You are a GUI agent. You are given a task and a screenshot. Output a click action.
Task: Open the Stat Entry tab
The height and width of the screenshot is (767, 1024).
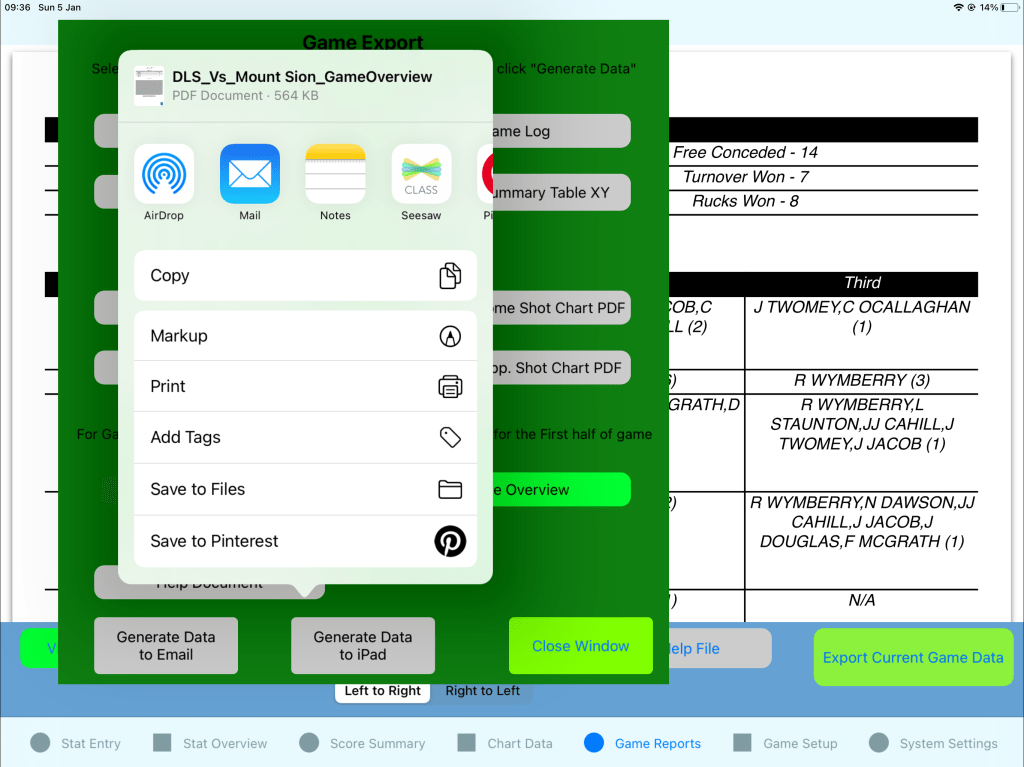(x=76, y=743)
